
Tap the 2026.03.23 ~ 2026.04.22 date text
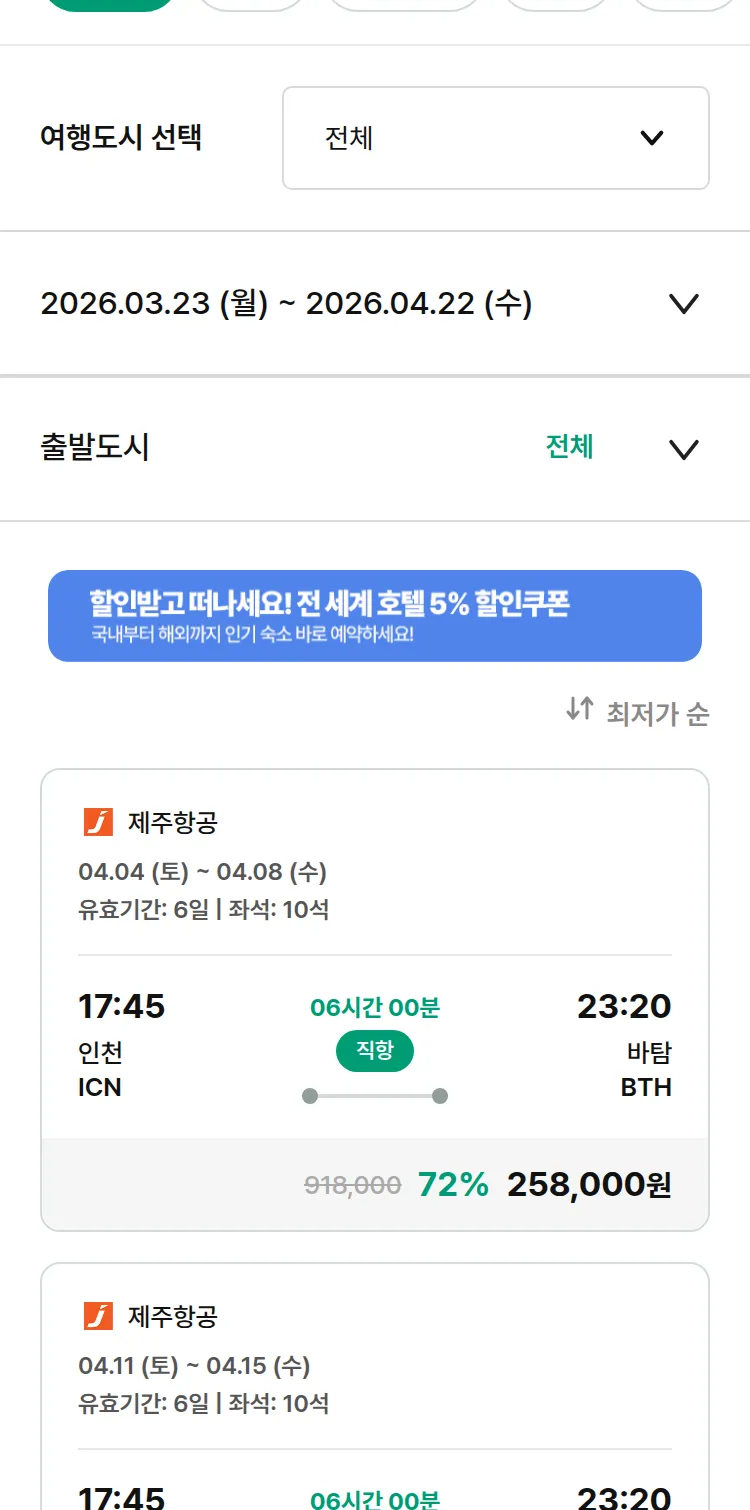click(x=286, y=304)
